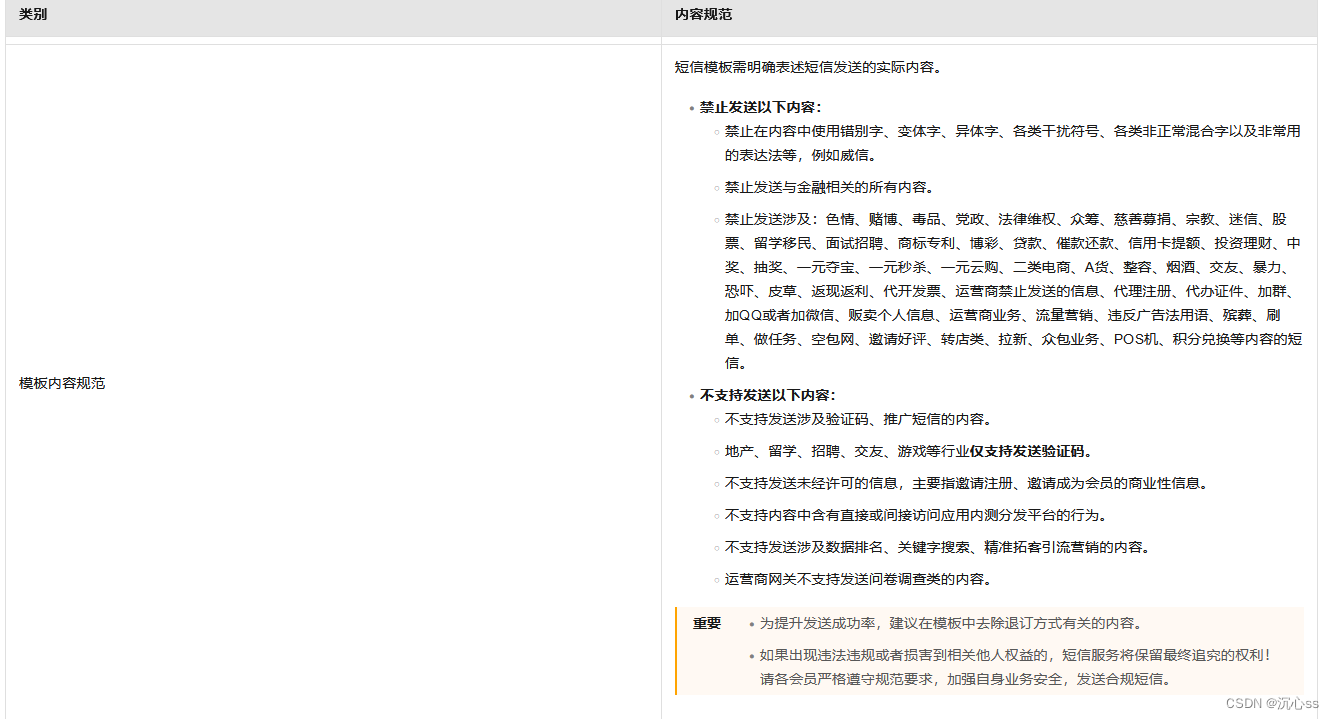The image size is (1334, 719).
Task: Click the heading 不支持发送以下内容
Action: [767, 395]
